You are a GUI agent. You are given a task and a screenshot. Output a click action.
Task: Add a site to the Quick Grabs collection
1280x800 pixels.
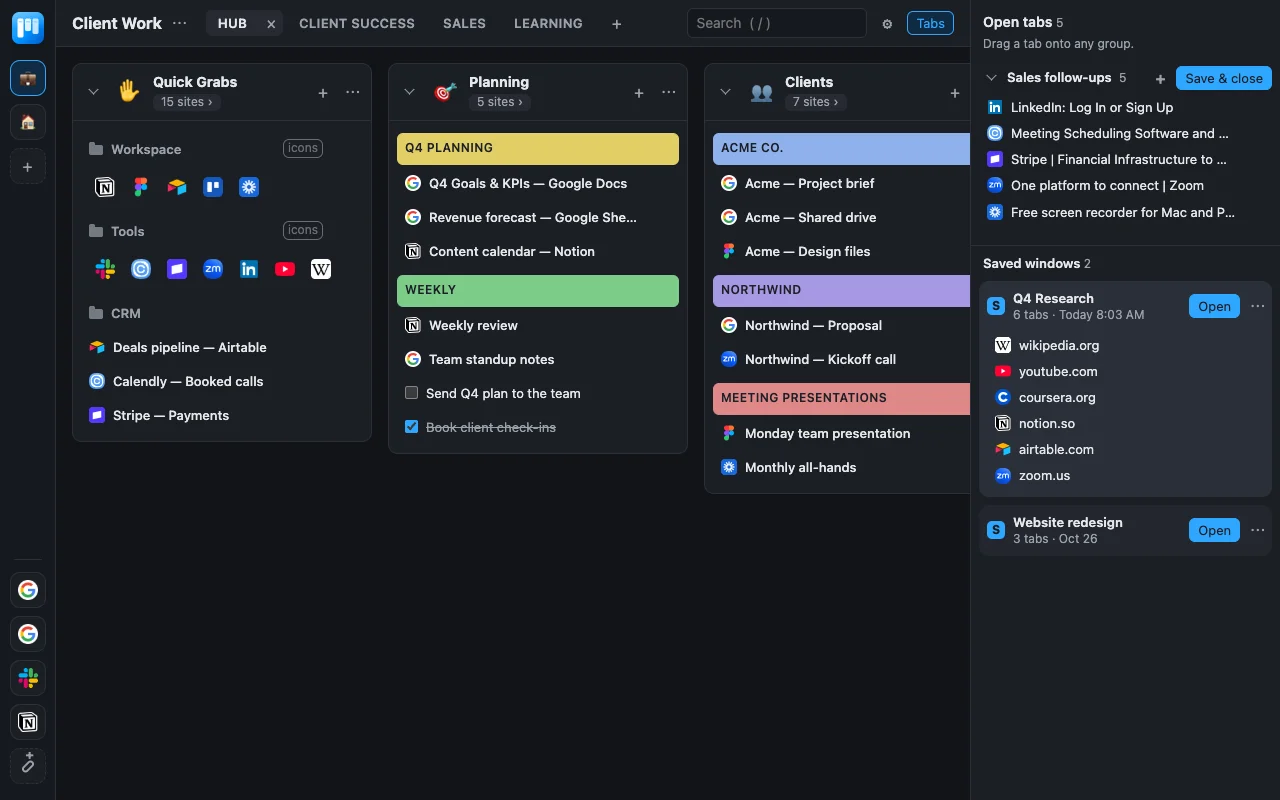tap(323, 93)
